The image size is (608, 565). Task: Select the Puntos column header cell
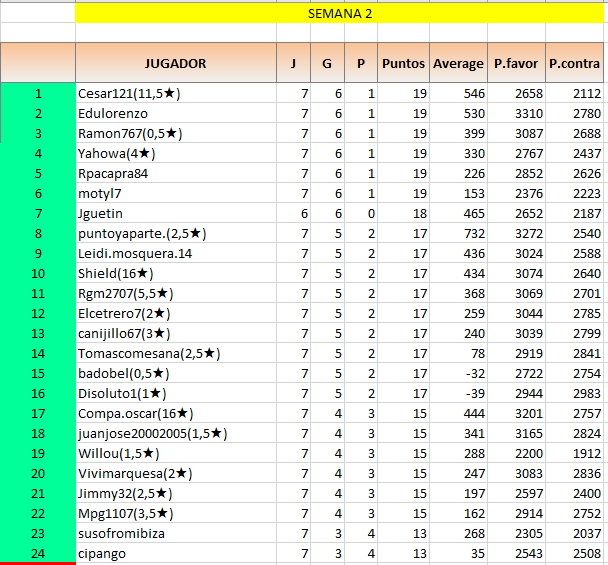coord(403,63)
